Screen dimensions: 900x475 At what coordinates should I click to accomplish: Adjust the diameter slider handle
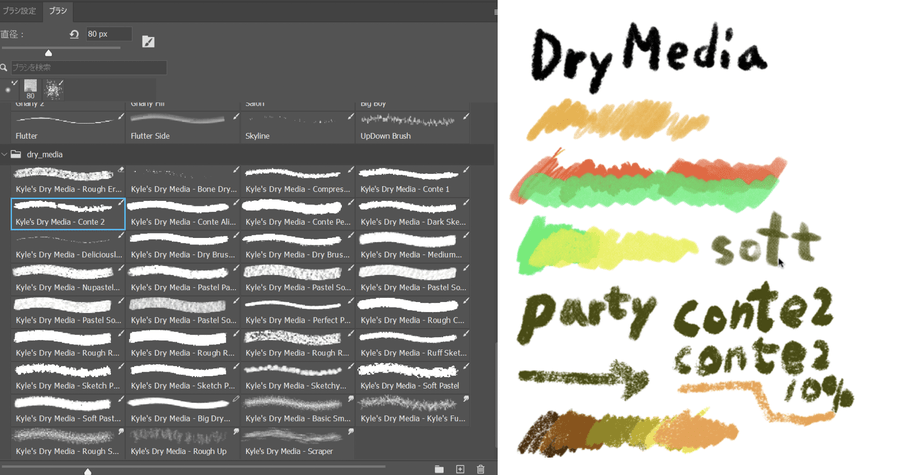49,53
